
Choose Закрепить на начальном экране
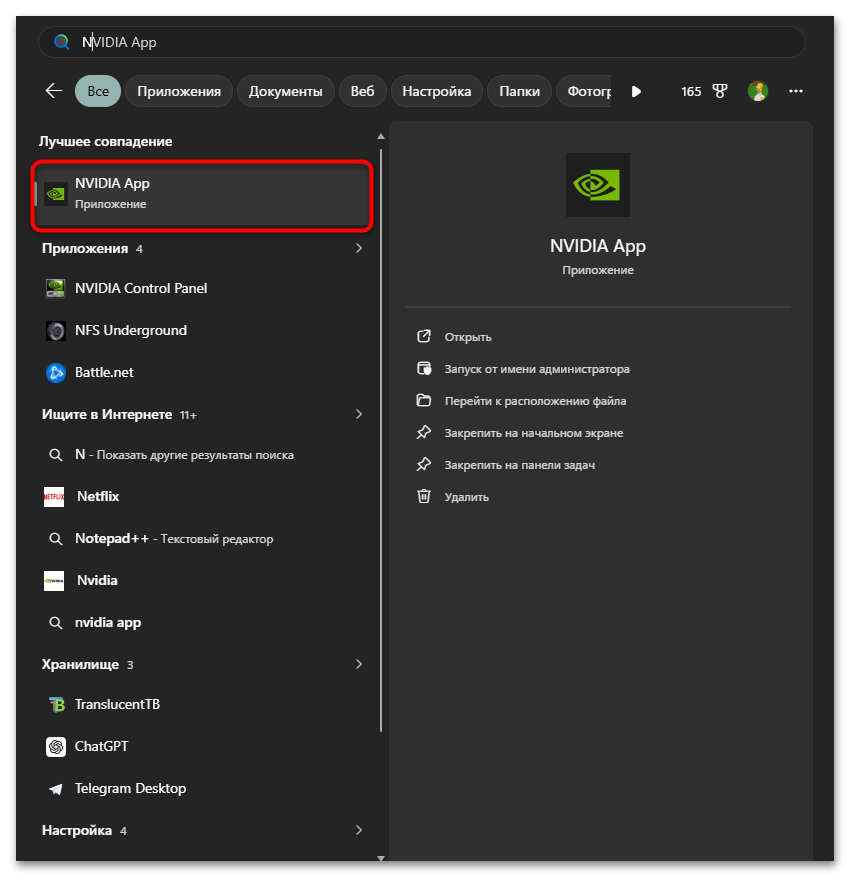coord(533,433)
